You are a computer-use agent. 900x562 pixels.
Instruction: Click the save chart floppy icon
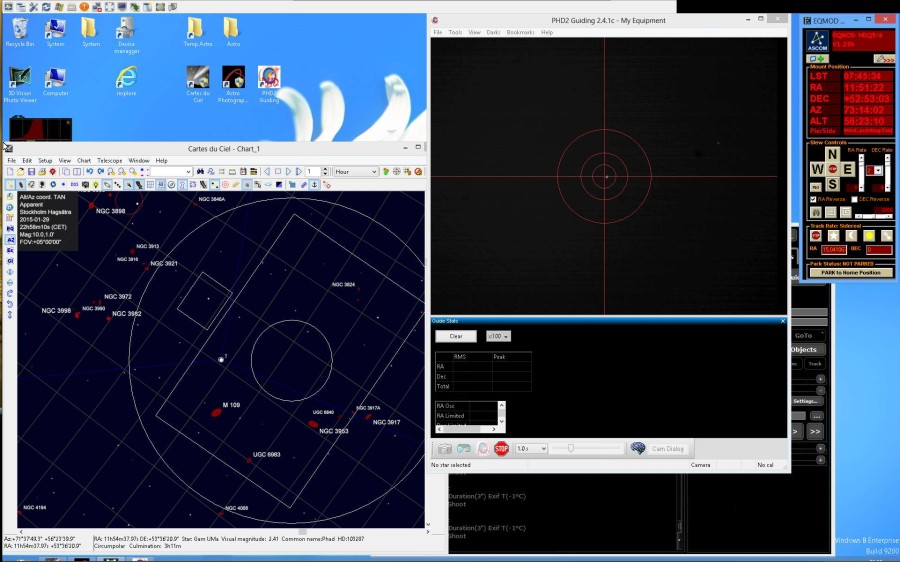pyautogui.click(x=32, y=171)
